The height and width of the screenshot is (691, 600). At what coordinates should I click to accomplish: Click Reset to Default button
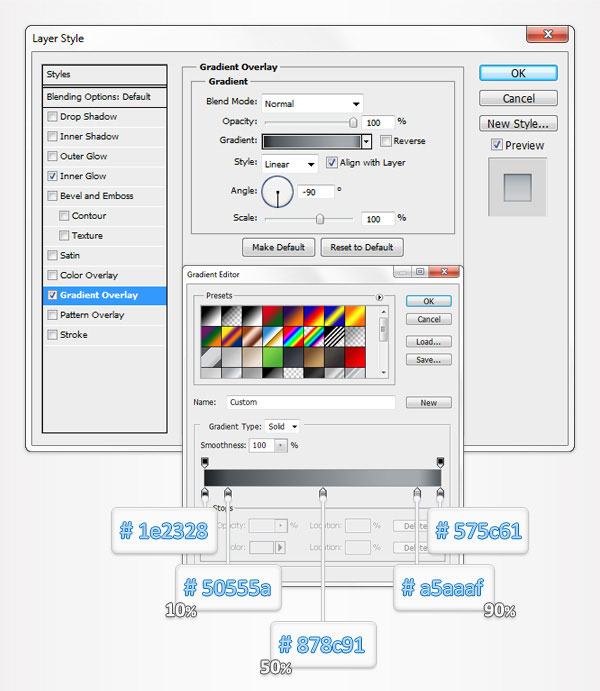pos(362,247)
